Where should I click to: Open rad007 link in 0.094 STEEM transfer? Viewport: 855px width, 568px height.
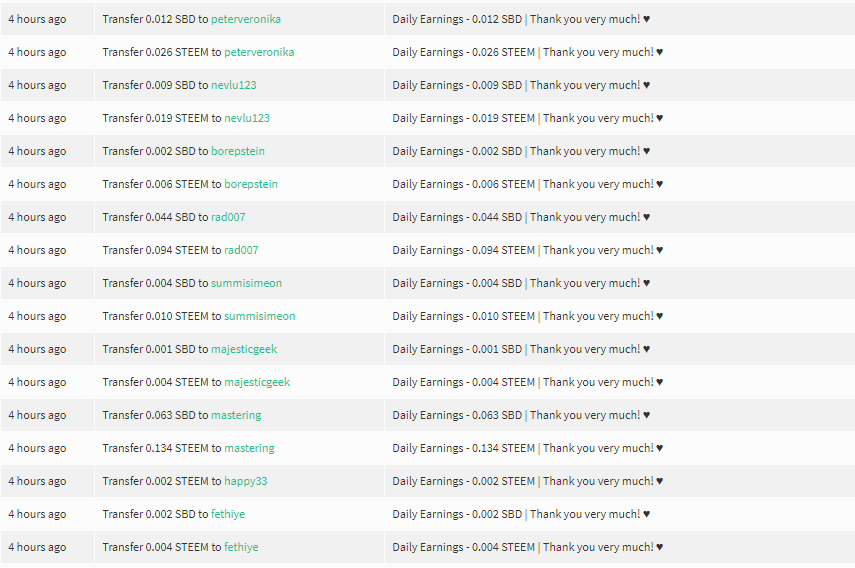(x=241, y=250)
